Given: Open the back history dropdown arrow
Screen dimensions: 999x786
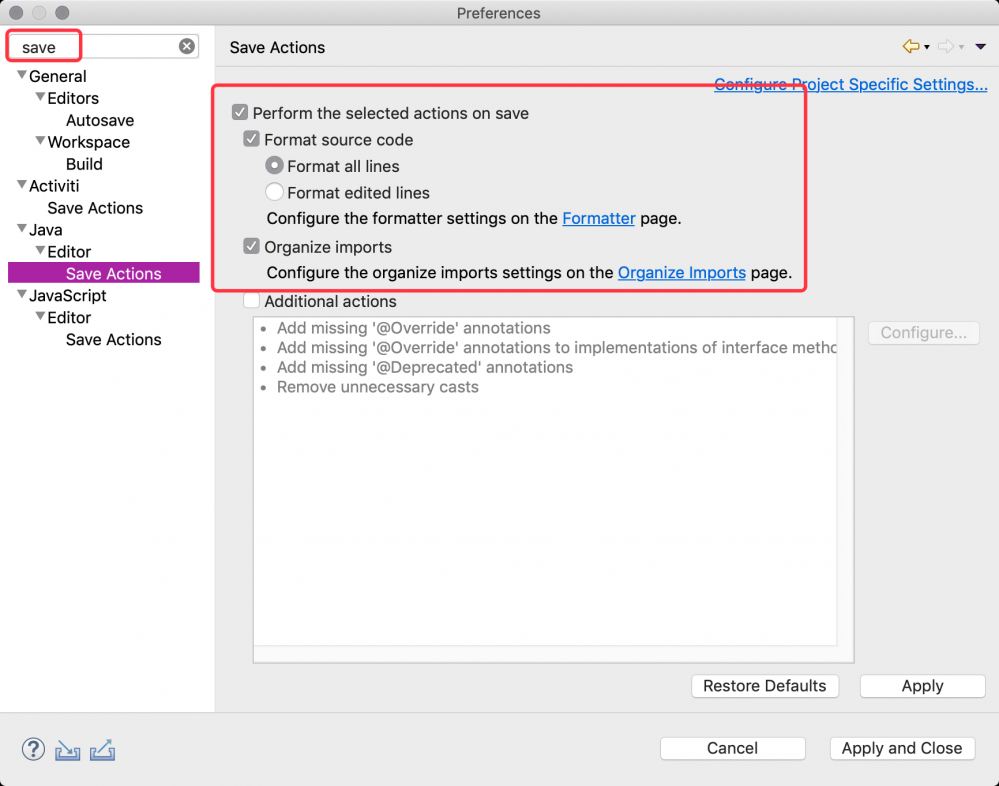Looking at the screenshot, I should 927,47.
